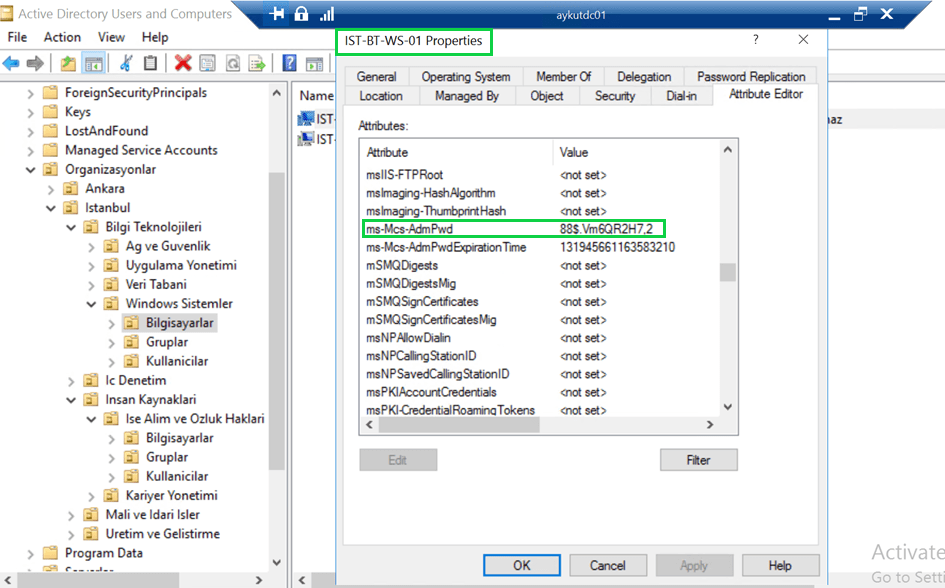
Task: Click the blue Help question mark icon
Action: pyautogui.click(x=289, y=64)
